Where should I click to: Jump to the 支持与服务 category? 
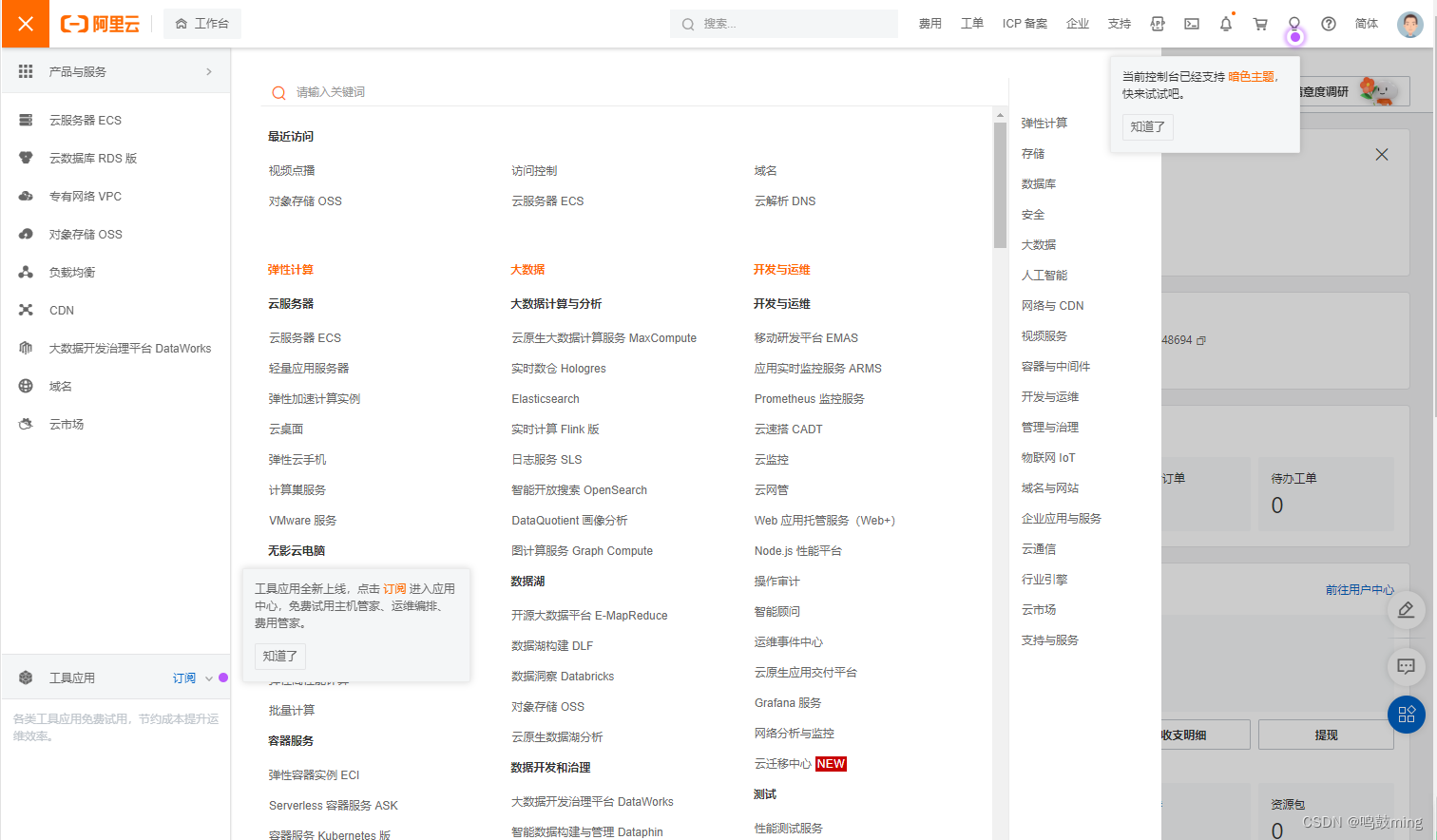[1050, 640]
